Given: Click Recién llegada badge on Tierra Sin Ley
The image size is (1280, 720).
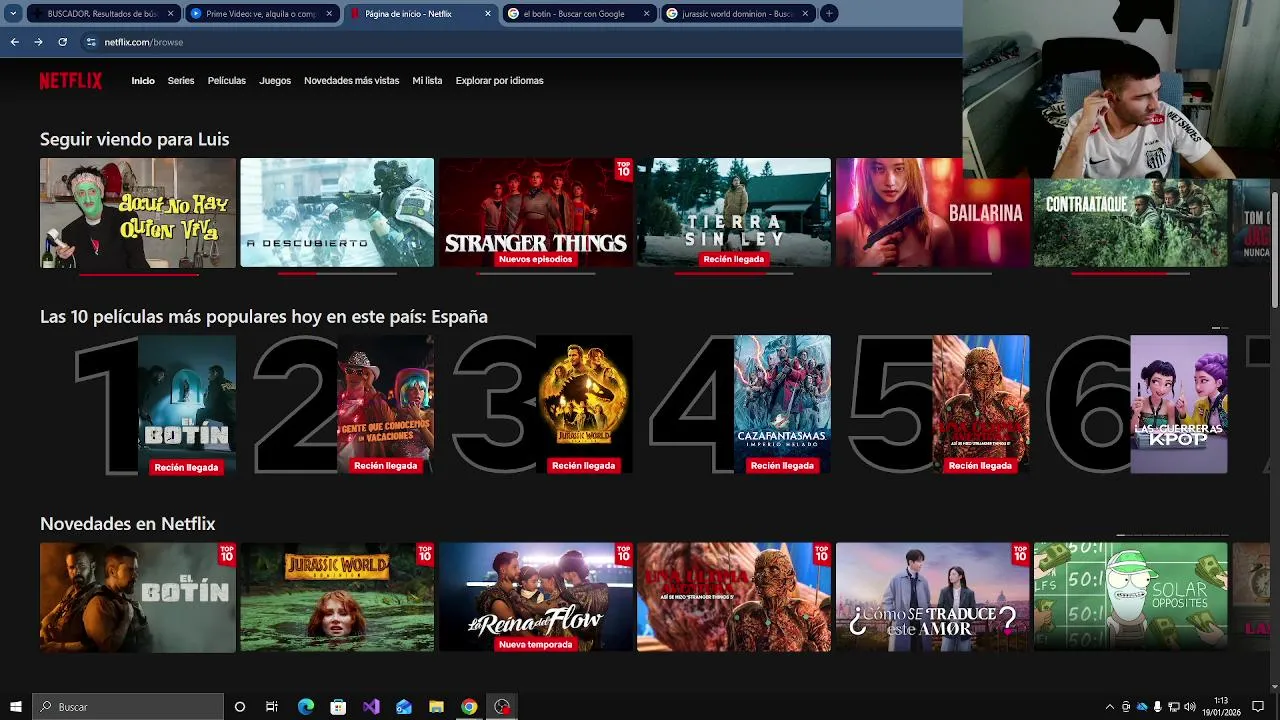Looking at the screenshot, I should [733, 259].
